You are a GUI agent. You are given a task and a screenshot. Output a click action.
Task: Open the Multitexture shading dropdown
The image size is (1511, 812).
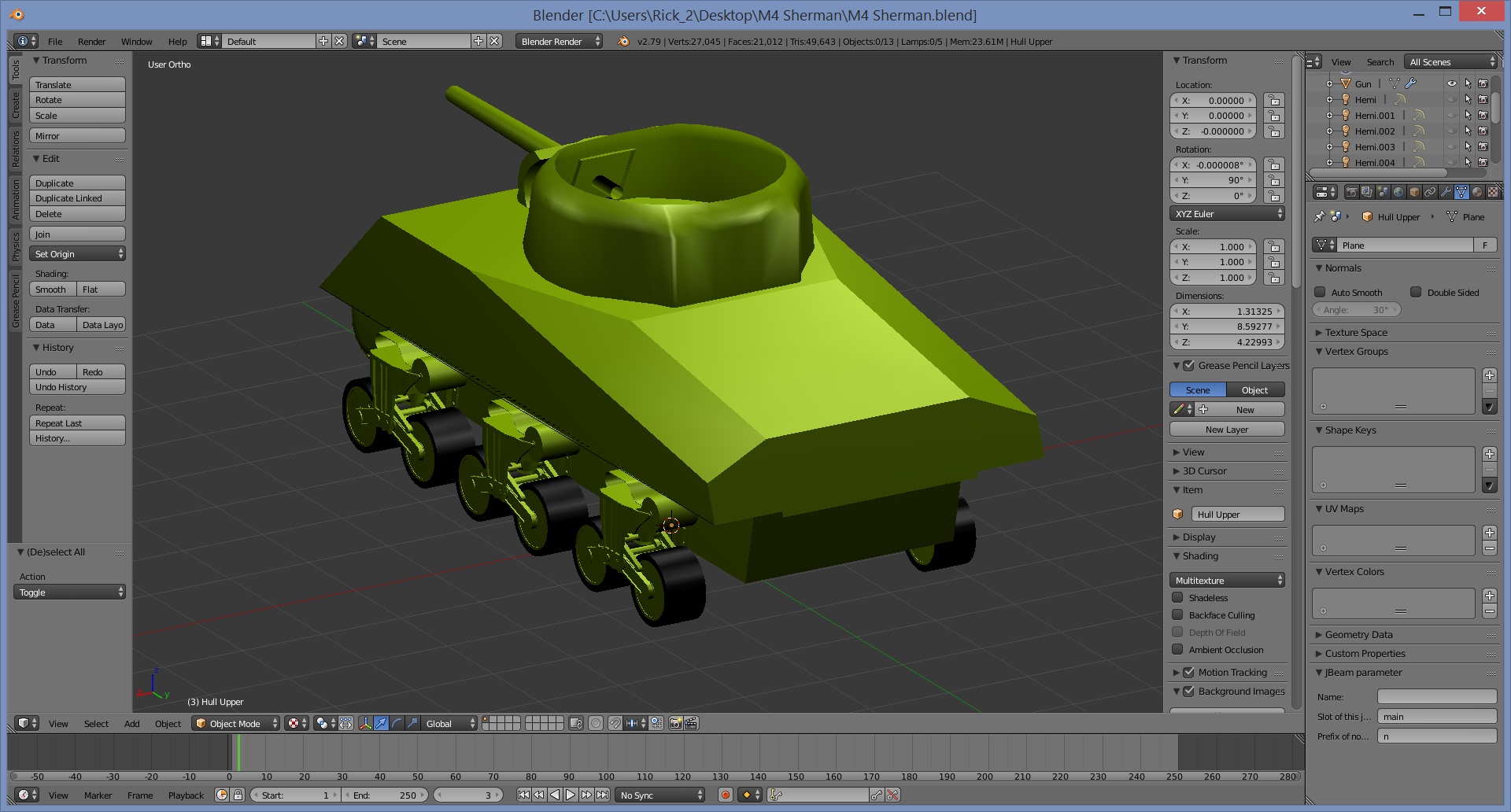pyautogui.click(x=1227, y=580)
